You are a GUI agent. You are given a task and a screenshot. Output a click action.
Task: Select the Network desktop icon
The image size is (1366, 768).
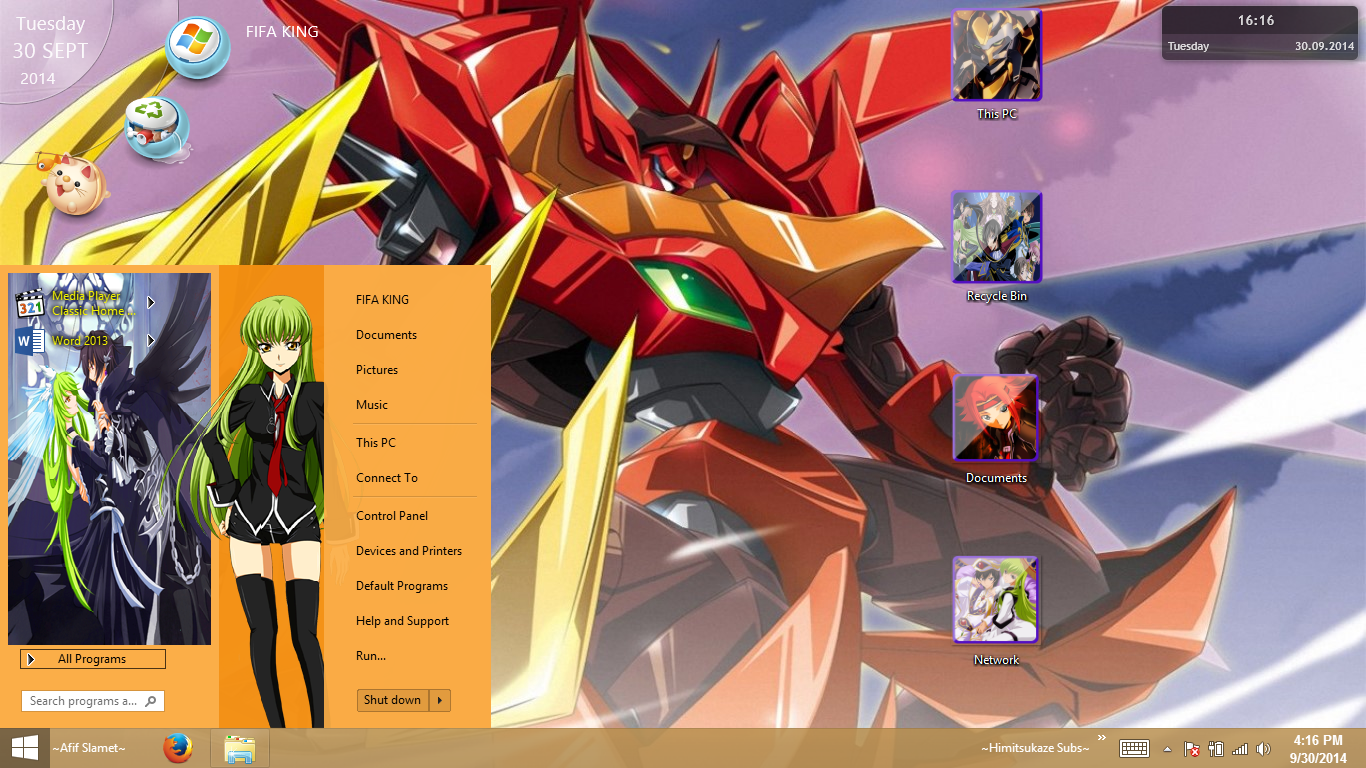(997, 611)
